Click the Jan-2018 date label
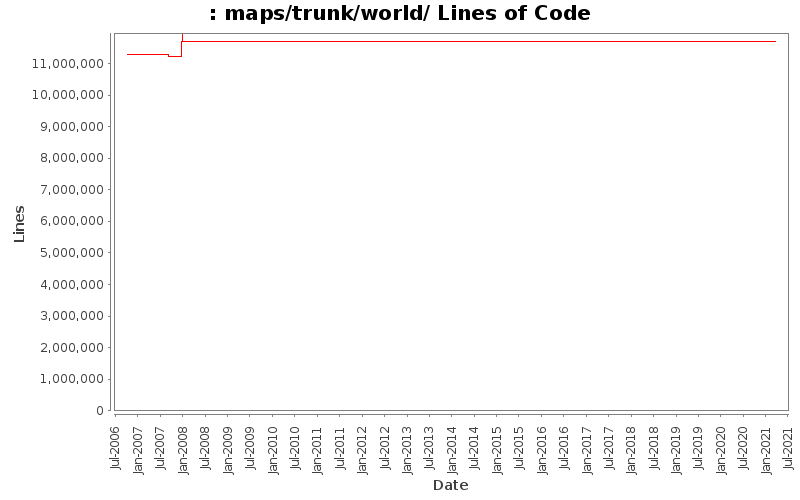The image size is (800, 500). (x=632, y=450)
